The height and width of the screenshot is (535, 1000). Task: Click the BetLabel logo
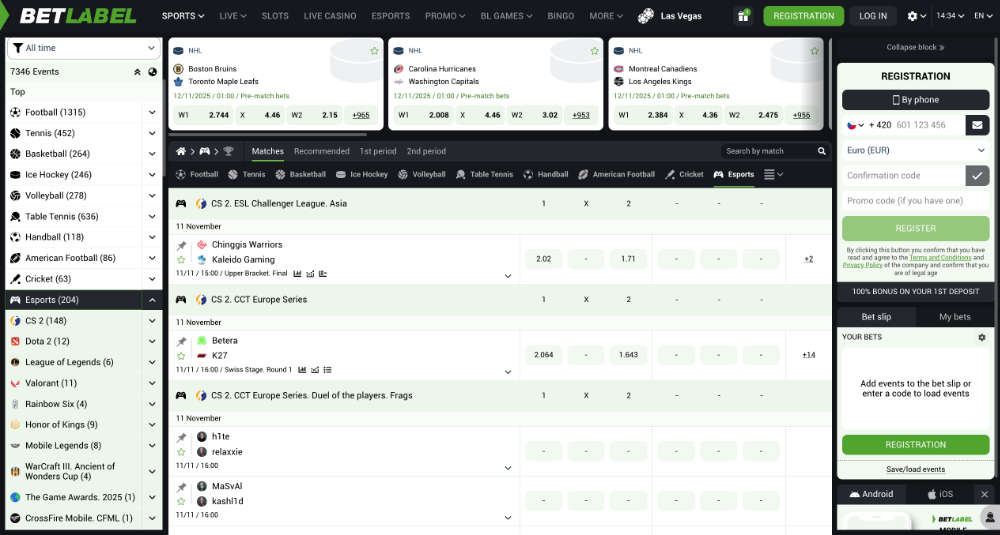[78, 16]
